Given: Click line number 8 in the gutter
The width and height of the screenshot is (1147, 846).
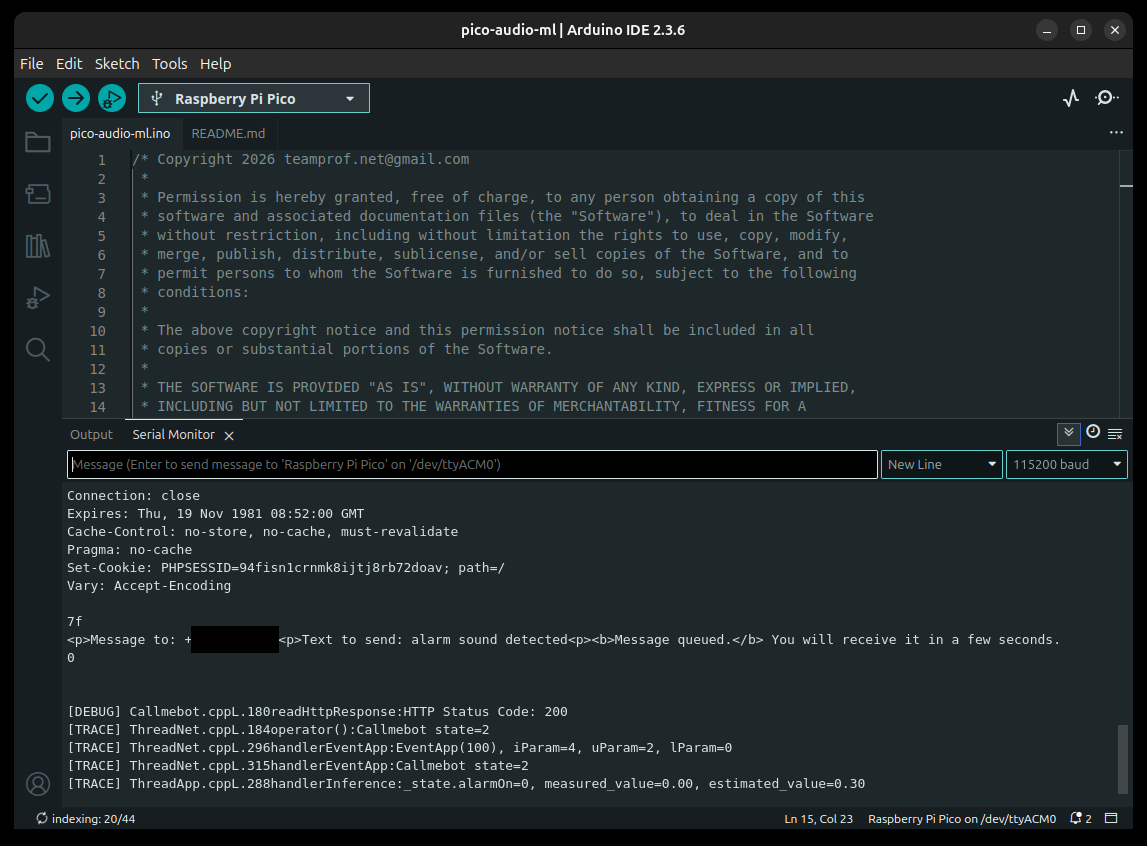Looking at the screenshot, I should (x=101, y=292).
